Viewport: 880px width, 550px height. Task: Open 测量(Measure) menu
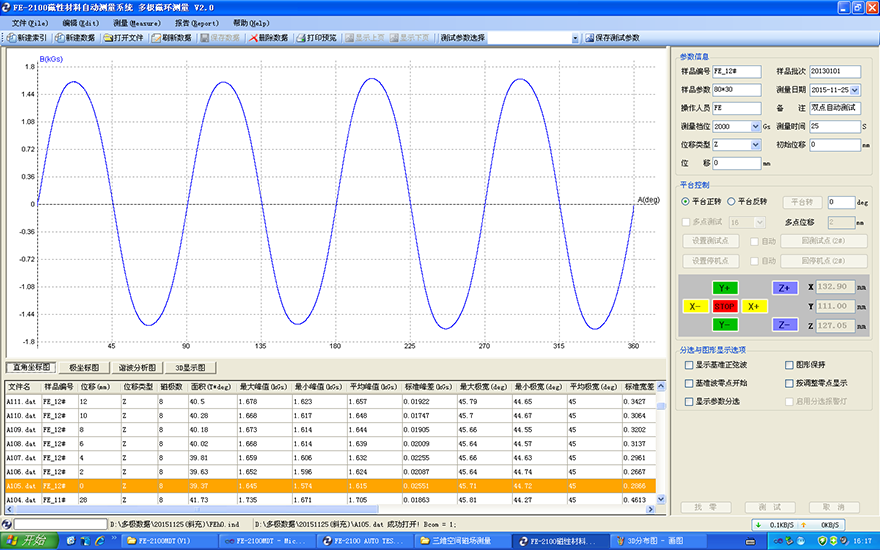click(137, 23)
